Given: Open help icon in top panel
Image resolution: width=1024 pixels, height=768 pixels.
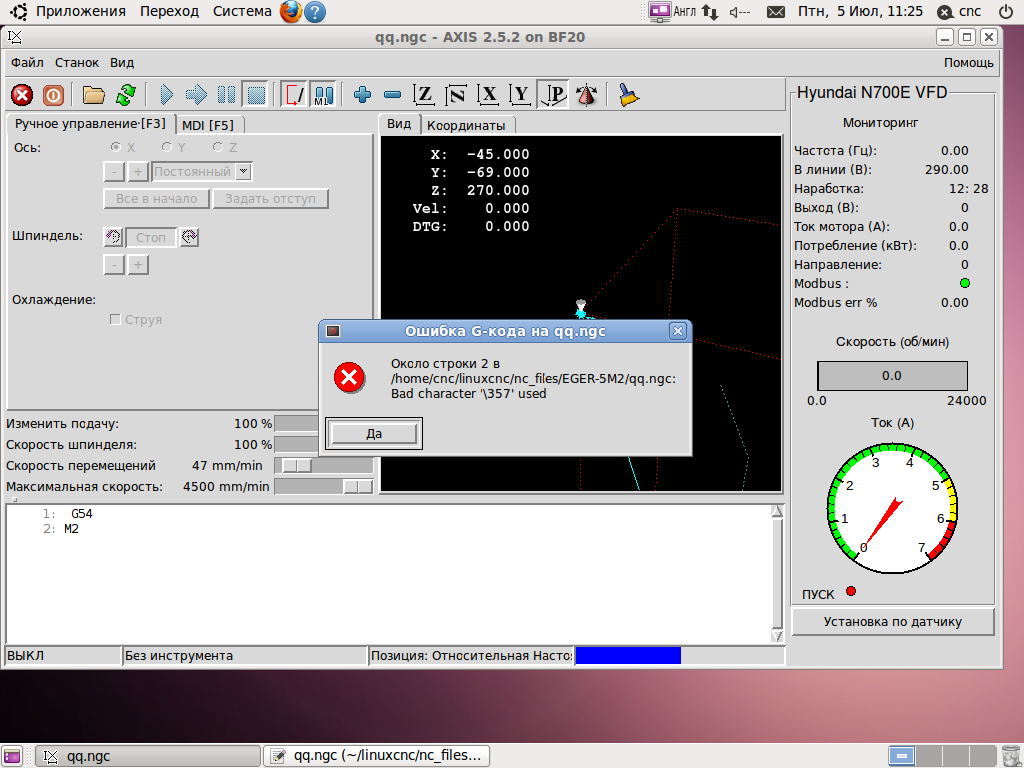Looking at the screenshot, I should 315,12.
